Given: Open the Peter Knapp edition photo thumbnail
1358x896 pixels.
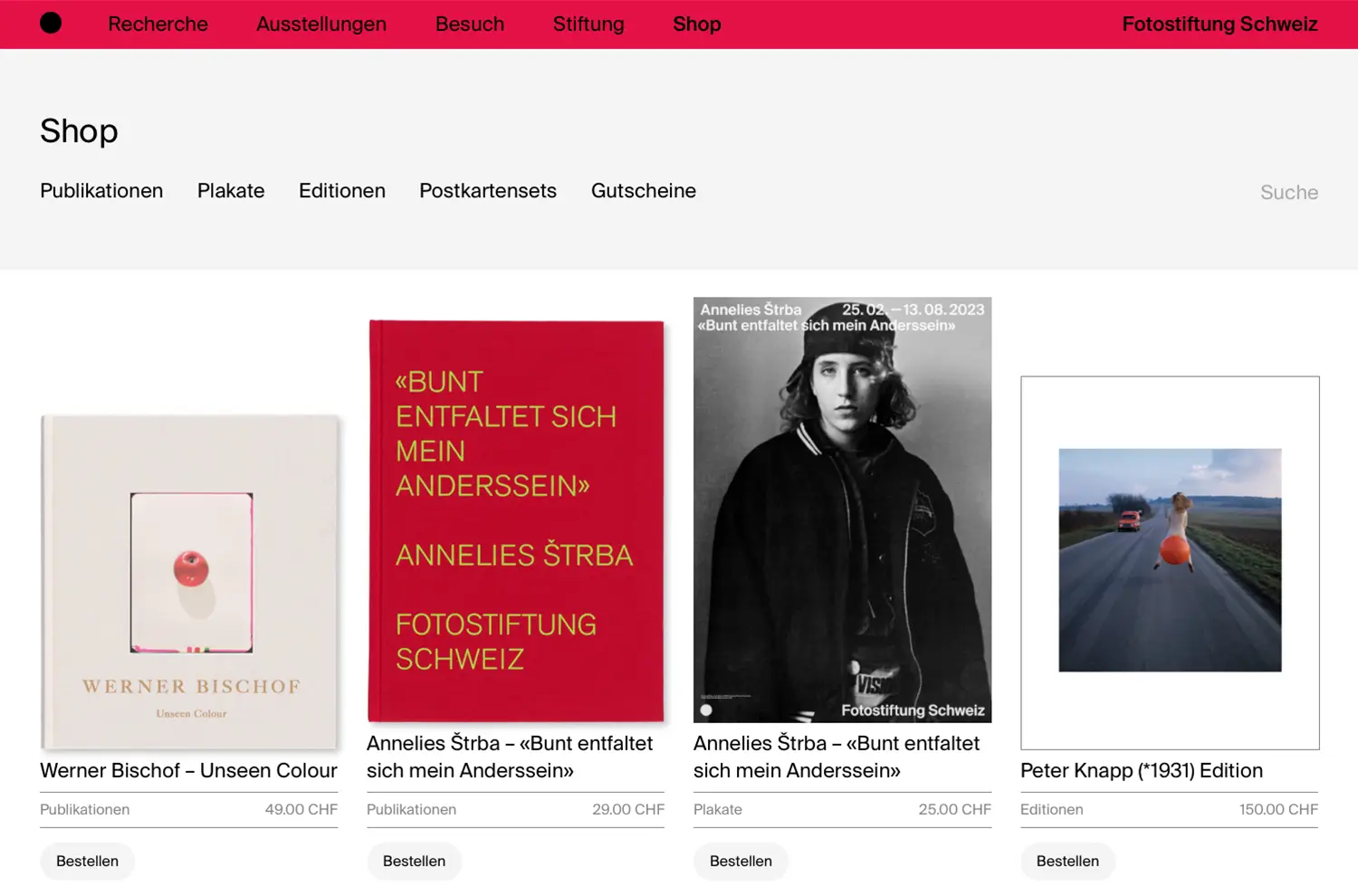Looking at the screenshot, I should click(1170, 562).
